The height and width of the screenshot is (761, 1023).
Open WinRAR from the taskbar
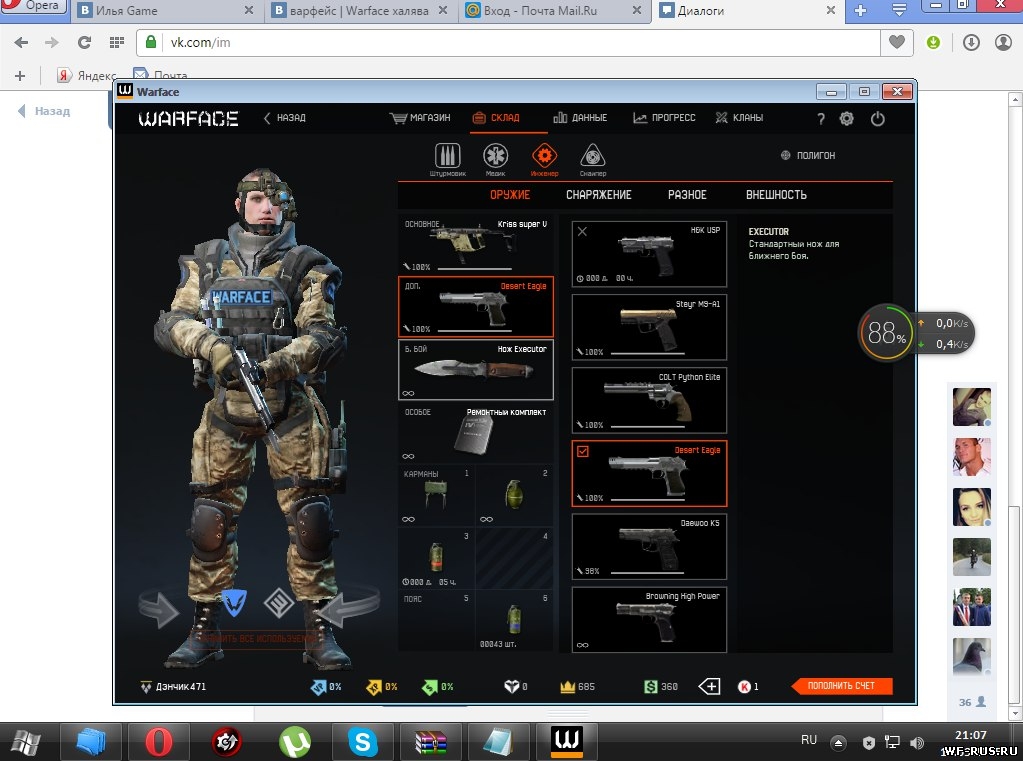click(431, 742)
